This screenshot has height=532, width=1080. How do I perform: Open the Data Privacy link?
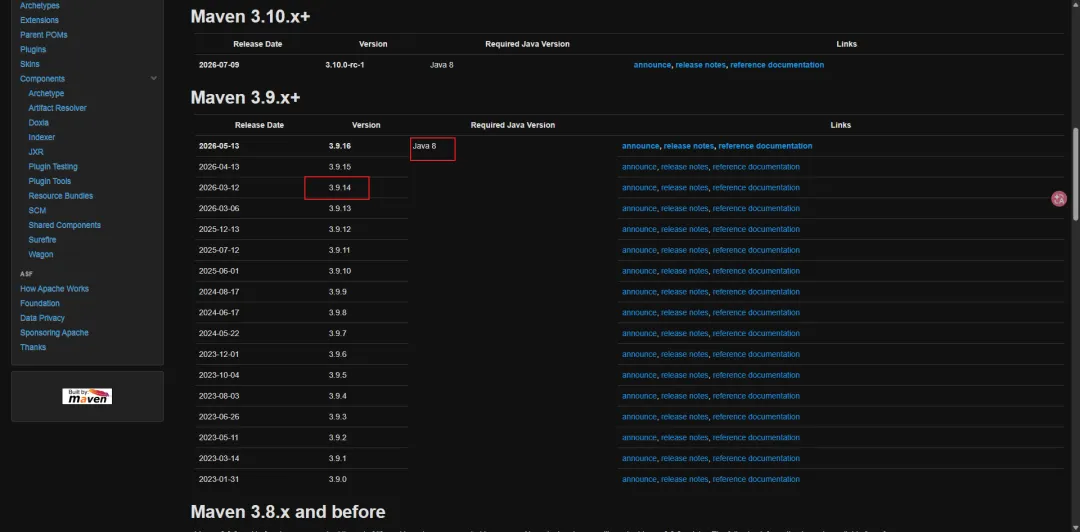[x=42, y=318]
